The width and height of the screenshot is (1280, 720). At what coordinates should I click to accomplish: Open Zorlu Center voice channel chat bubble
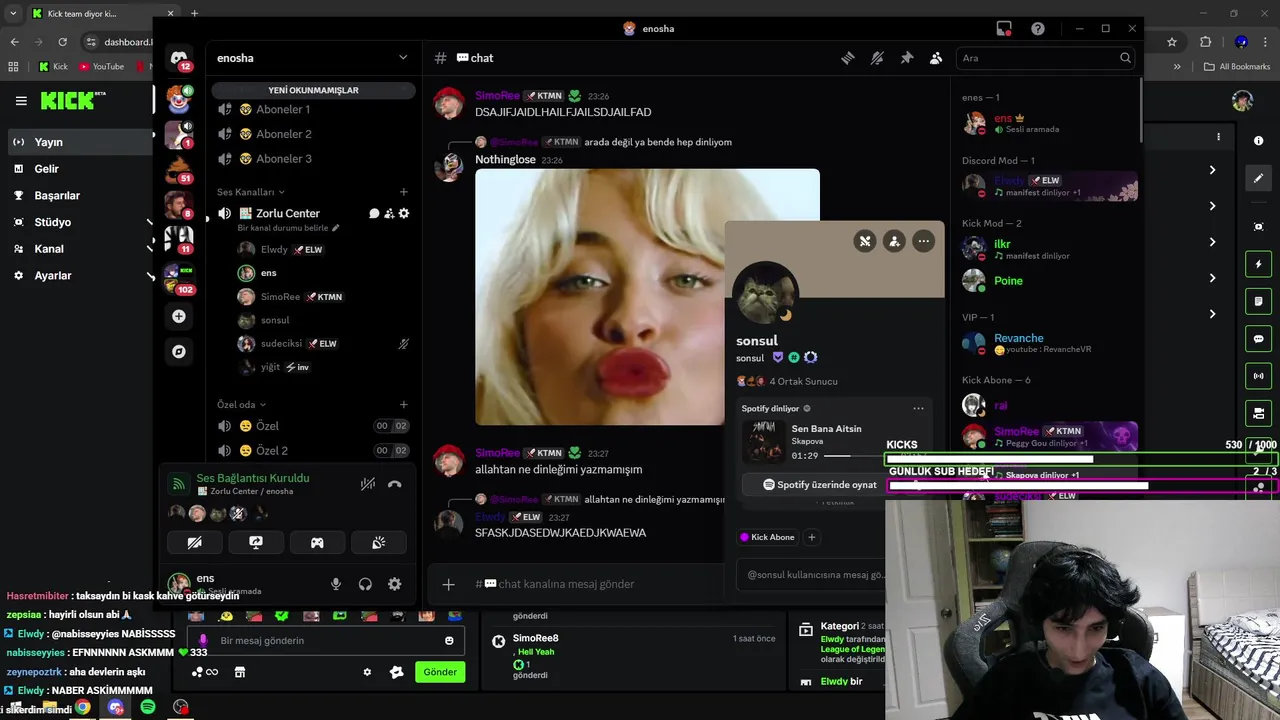click(x=374, y=213)
